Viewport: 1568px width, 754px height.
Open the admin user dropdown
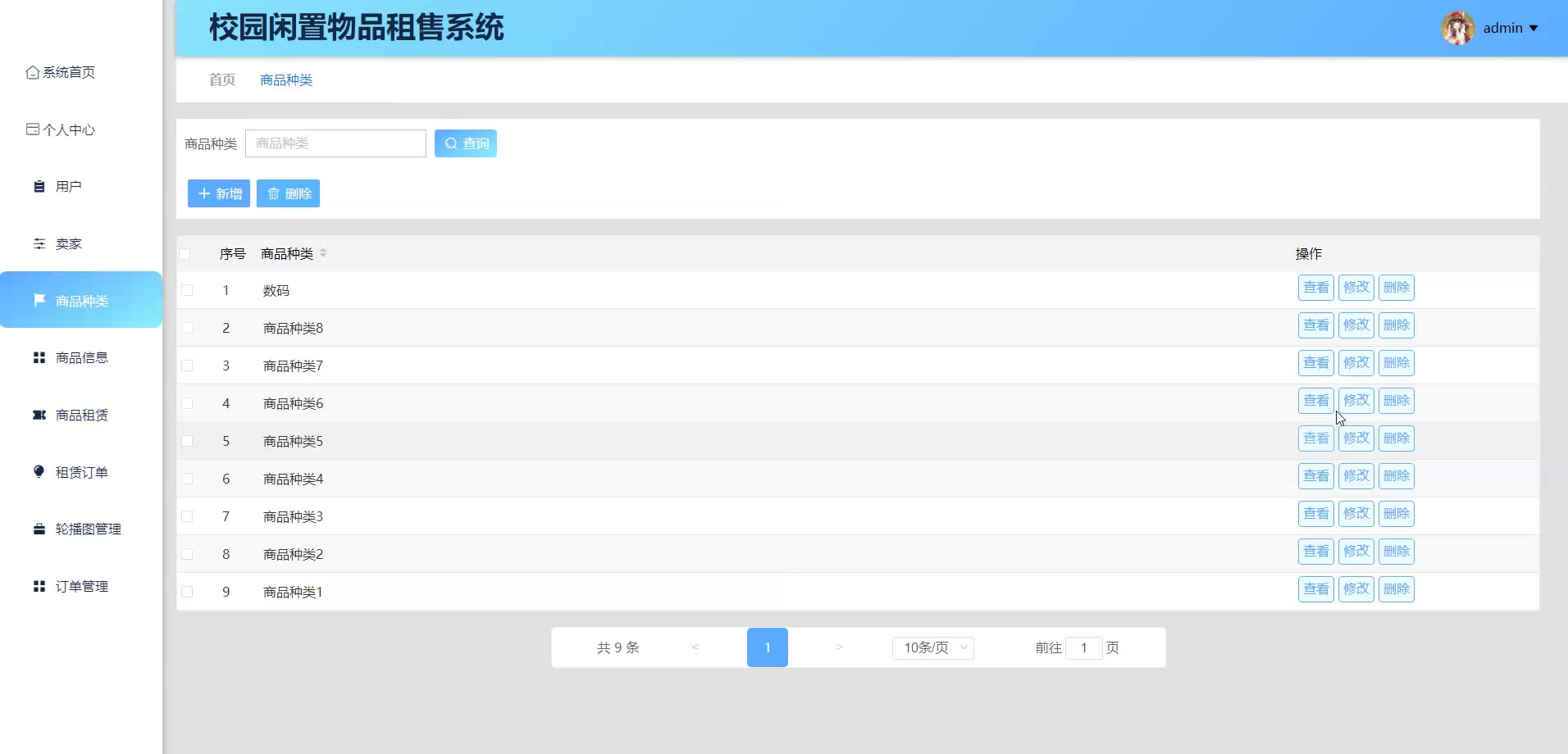click(x=1511, y=28)
